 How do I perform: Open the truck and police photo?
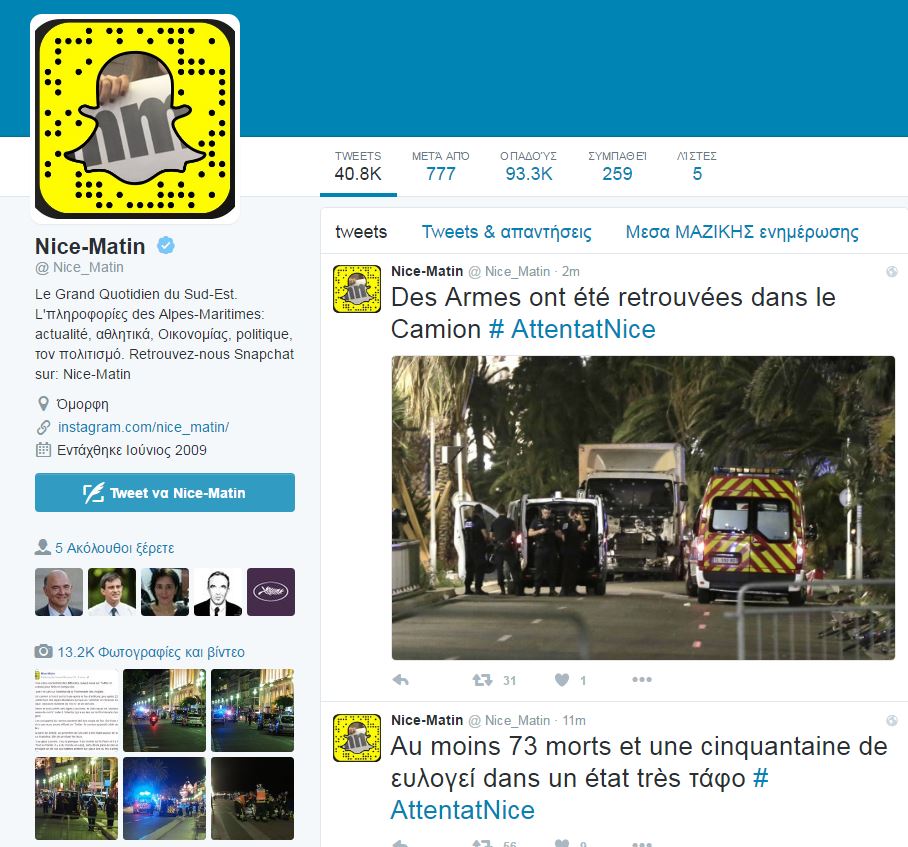click(642, 507)
